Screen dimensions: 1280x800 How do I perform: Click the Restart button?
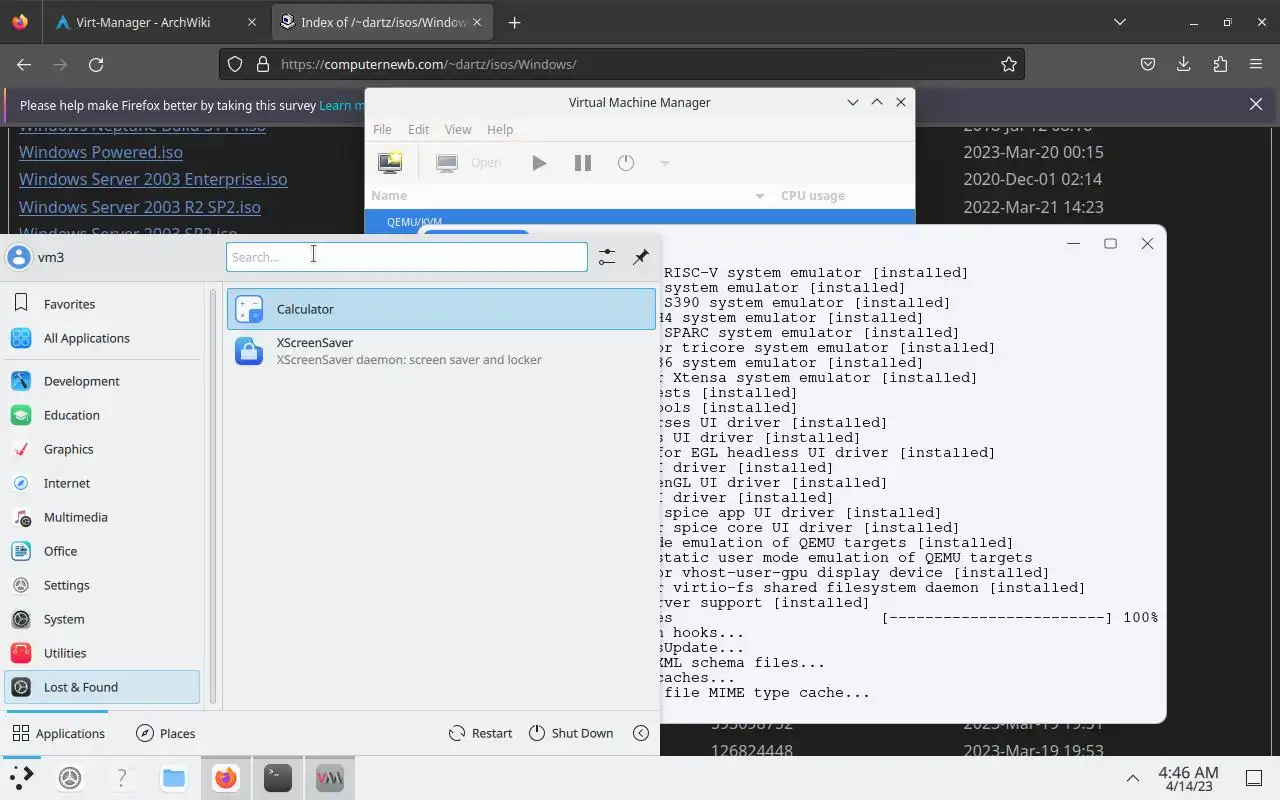click(x=481, y=733)
